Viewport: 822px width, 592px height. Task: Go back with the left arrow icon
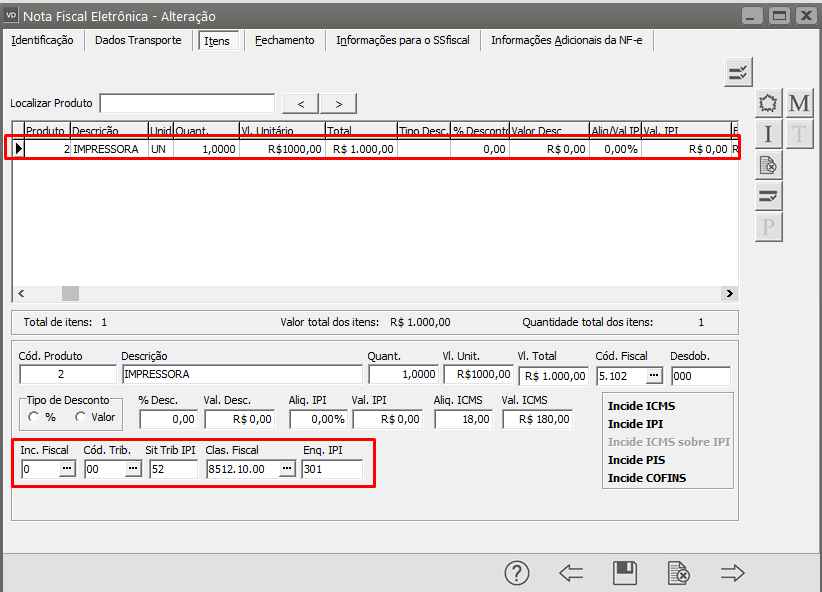pyautogui.click(x=571, y=573)
